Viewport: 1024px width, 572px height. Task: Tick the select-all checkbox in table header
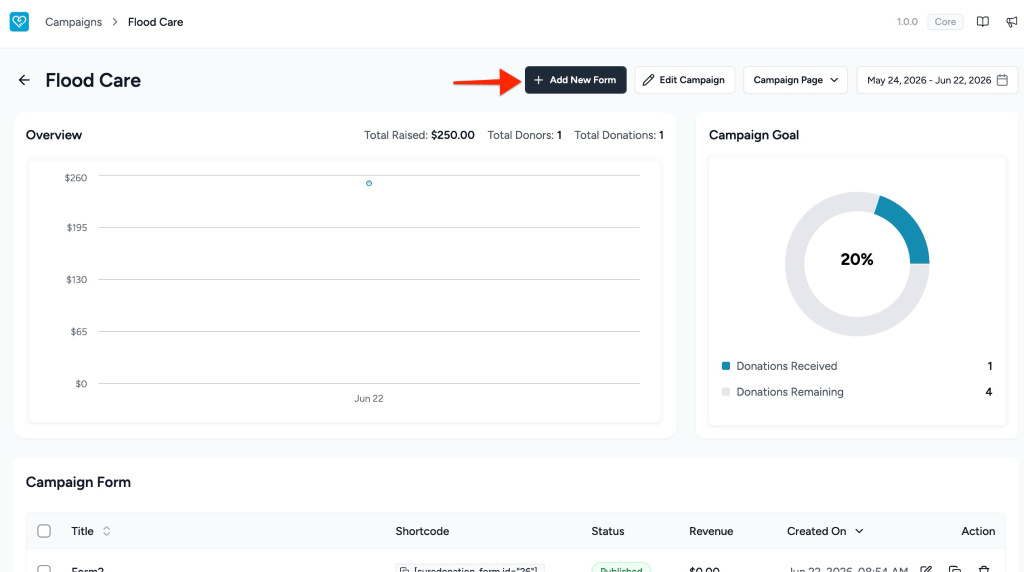click(44, 531)
